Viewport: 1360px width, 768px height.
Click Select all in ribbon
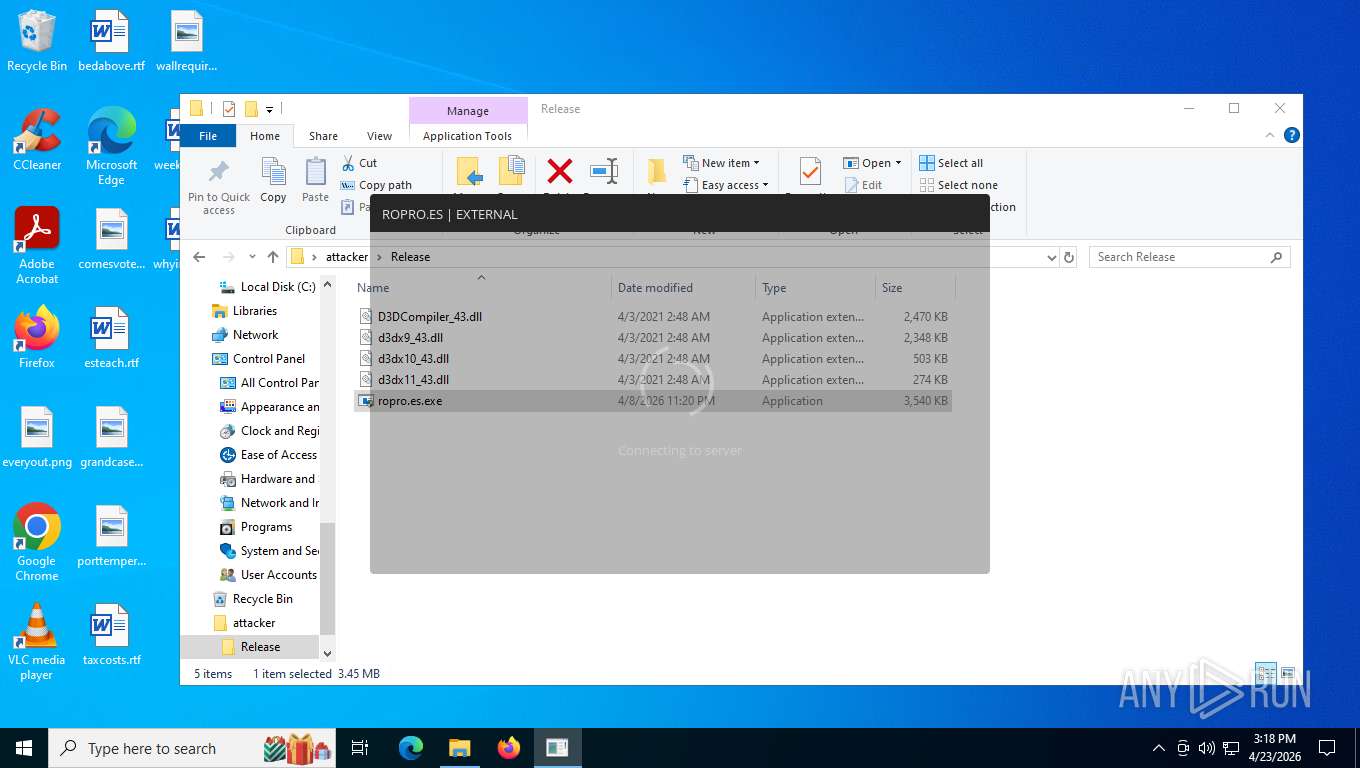click(x=951, y=163)
